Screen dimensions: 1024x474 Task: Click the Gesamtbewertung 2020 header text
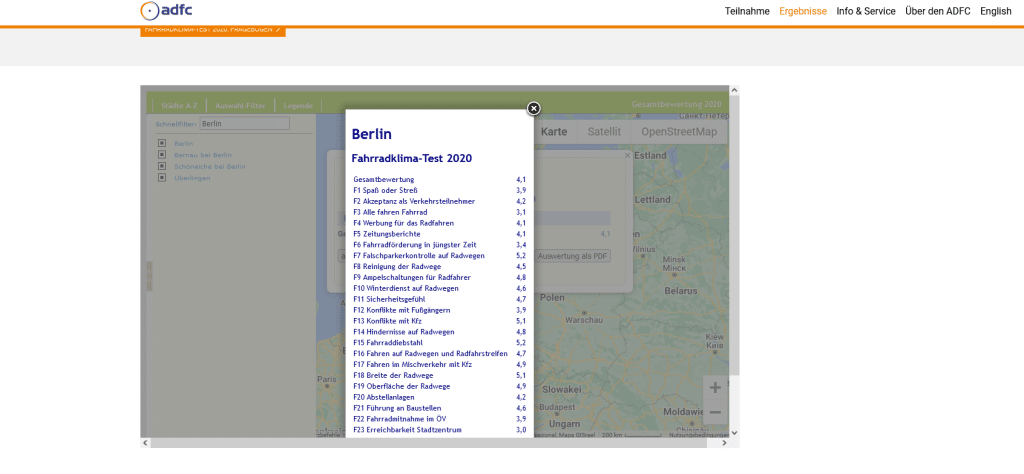[x=677, y=104]
